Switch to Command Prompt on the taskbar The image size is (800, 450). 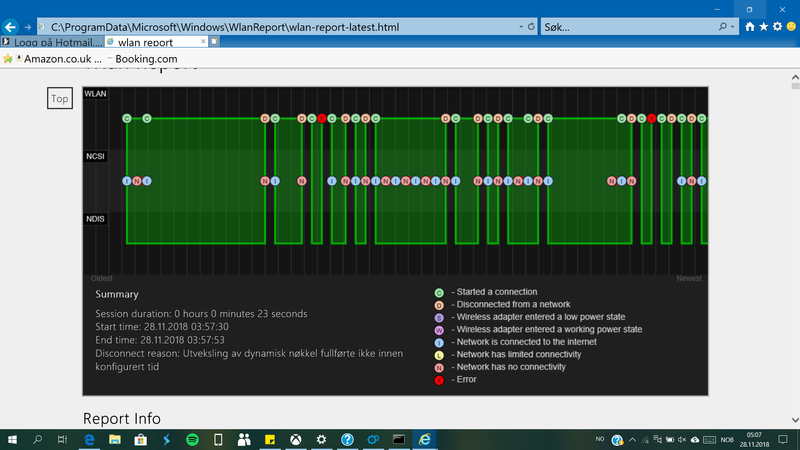pyautogui.click(x=398, y=439)
